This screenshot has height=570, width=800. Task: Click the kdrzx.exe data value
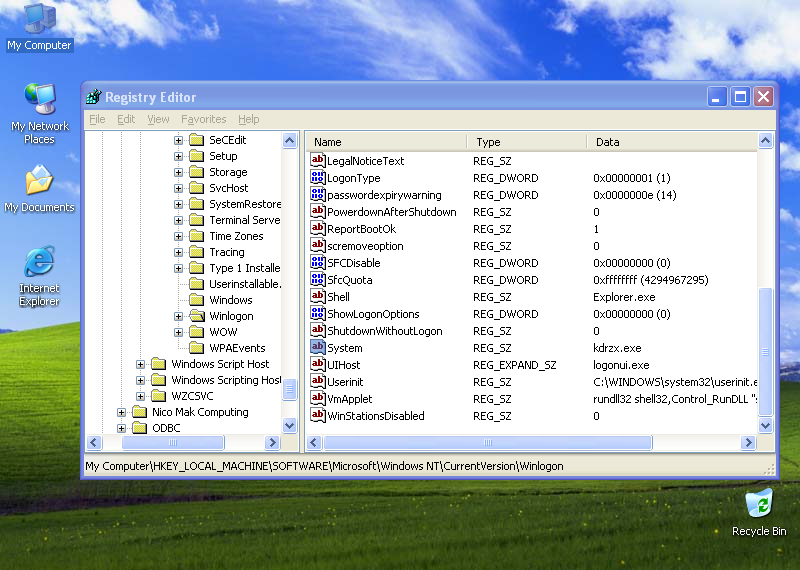coord(617,348)
